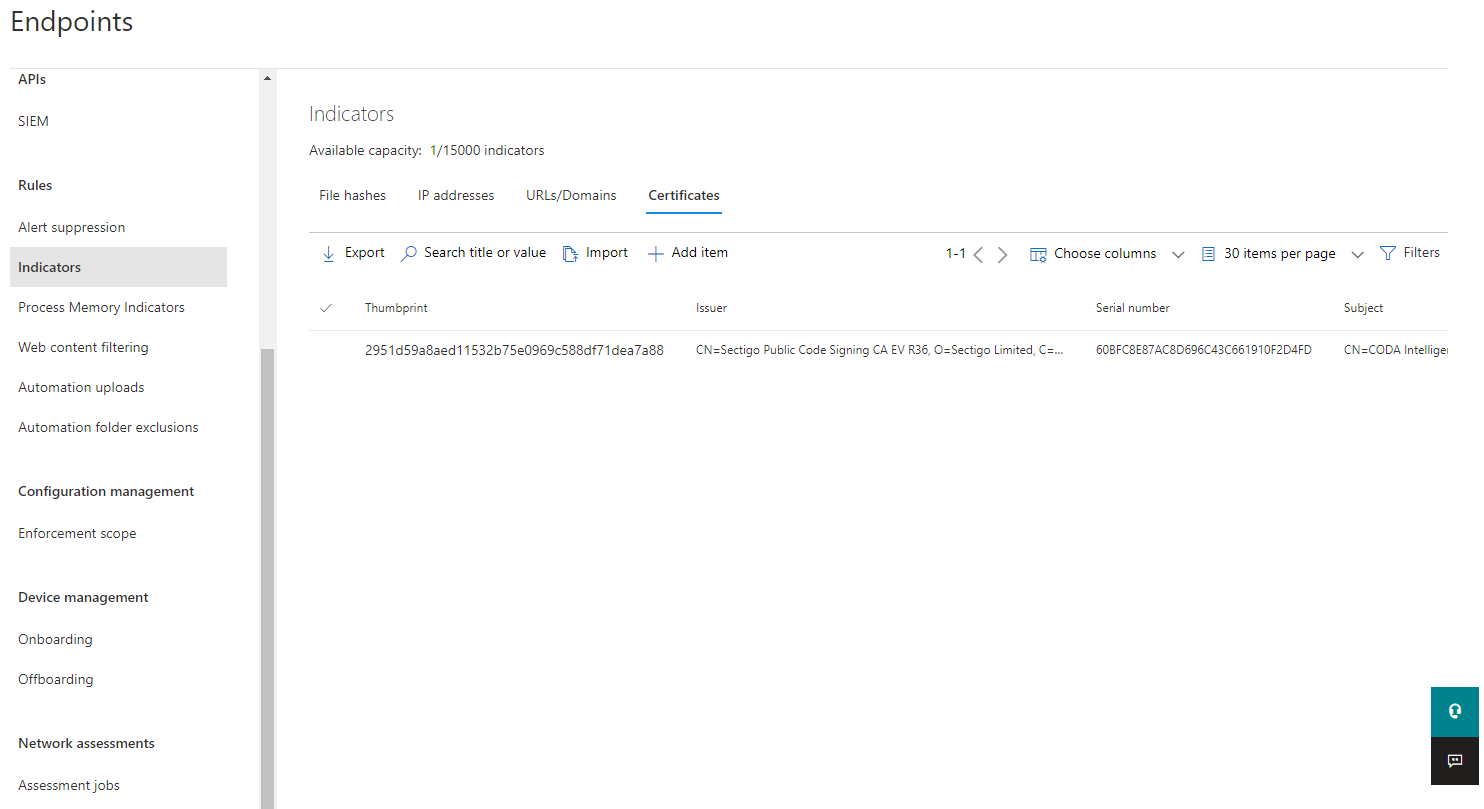Click the plus icon next to Add item
Image resolution: width=1484 pixels, height=809 pixels.
[658, 253]
